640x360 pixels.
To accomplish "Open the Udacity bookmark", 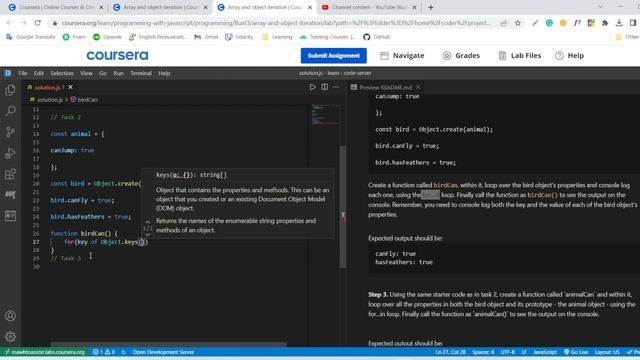I will click(239, 37).
